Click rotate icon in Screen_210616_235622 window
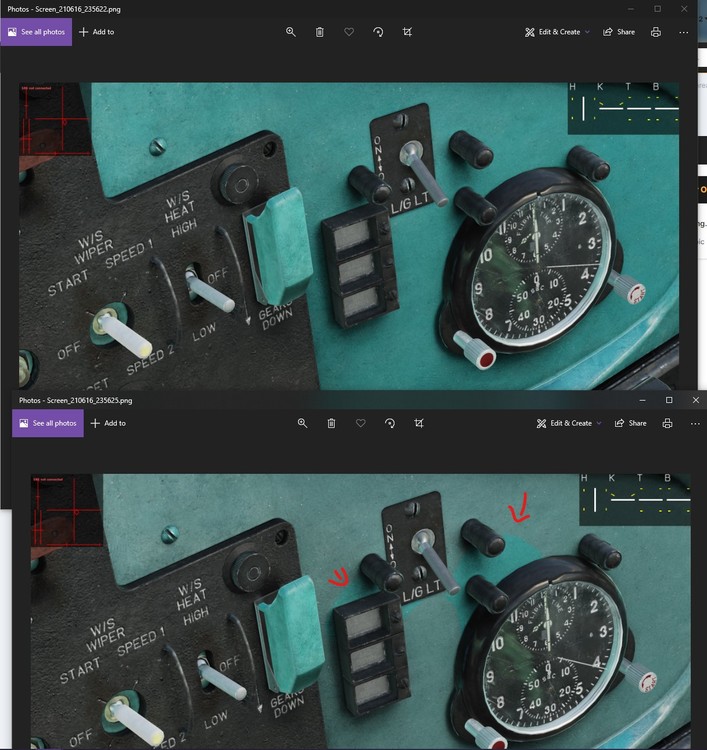 point(378,32)
